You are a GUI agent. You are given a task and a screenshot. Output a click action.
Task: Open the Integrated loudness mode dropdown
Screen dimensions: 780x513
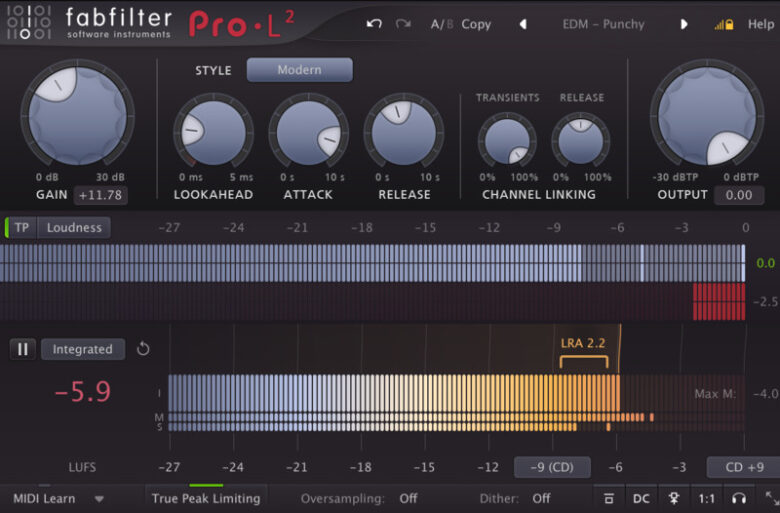click(83, 349)
